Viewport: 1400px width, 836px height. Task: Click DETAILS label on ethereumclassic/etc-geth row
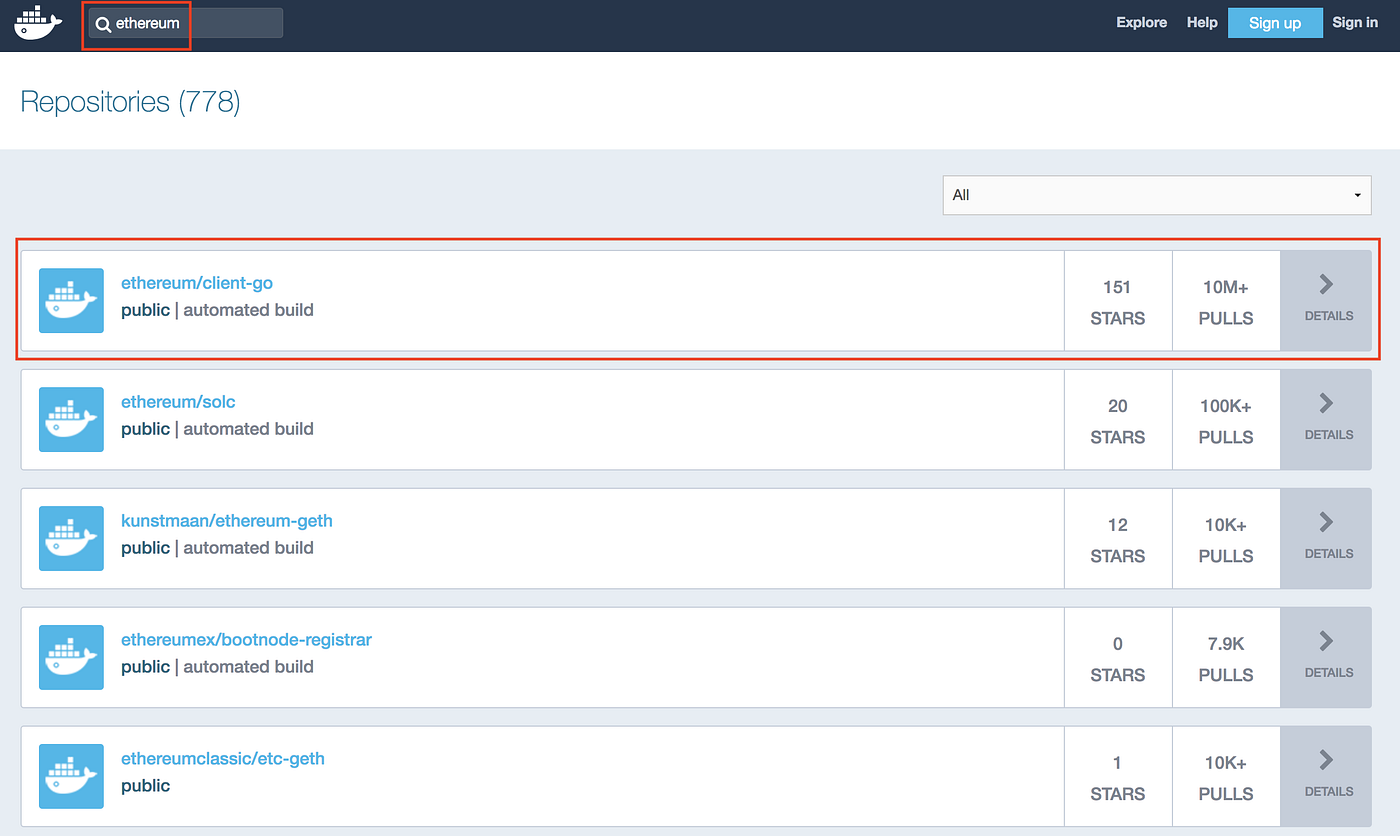[1329, 792]
